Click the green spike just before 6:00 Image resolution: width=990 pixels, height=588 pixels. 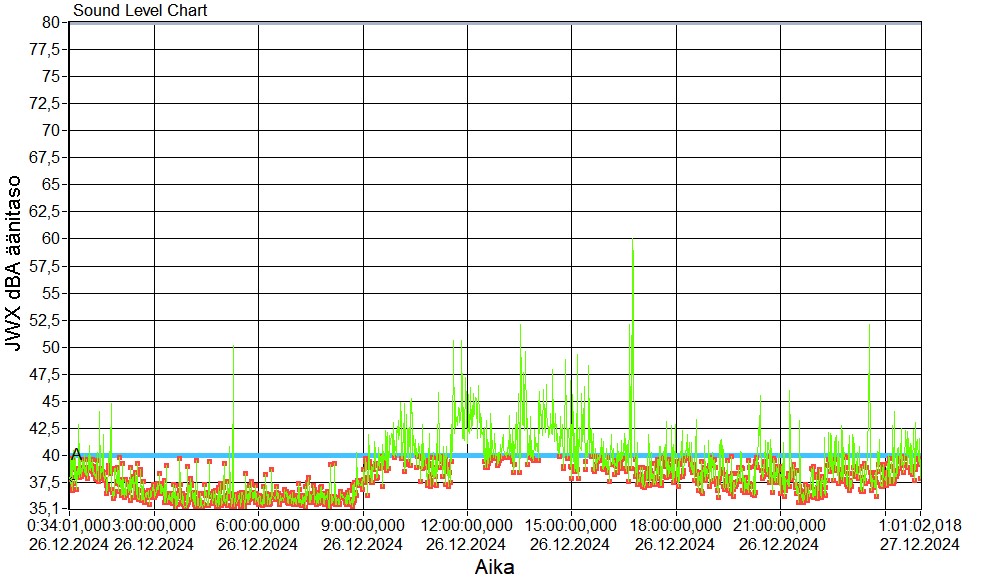(233, 350)
